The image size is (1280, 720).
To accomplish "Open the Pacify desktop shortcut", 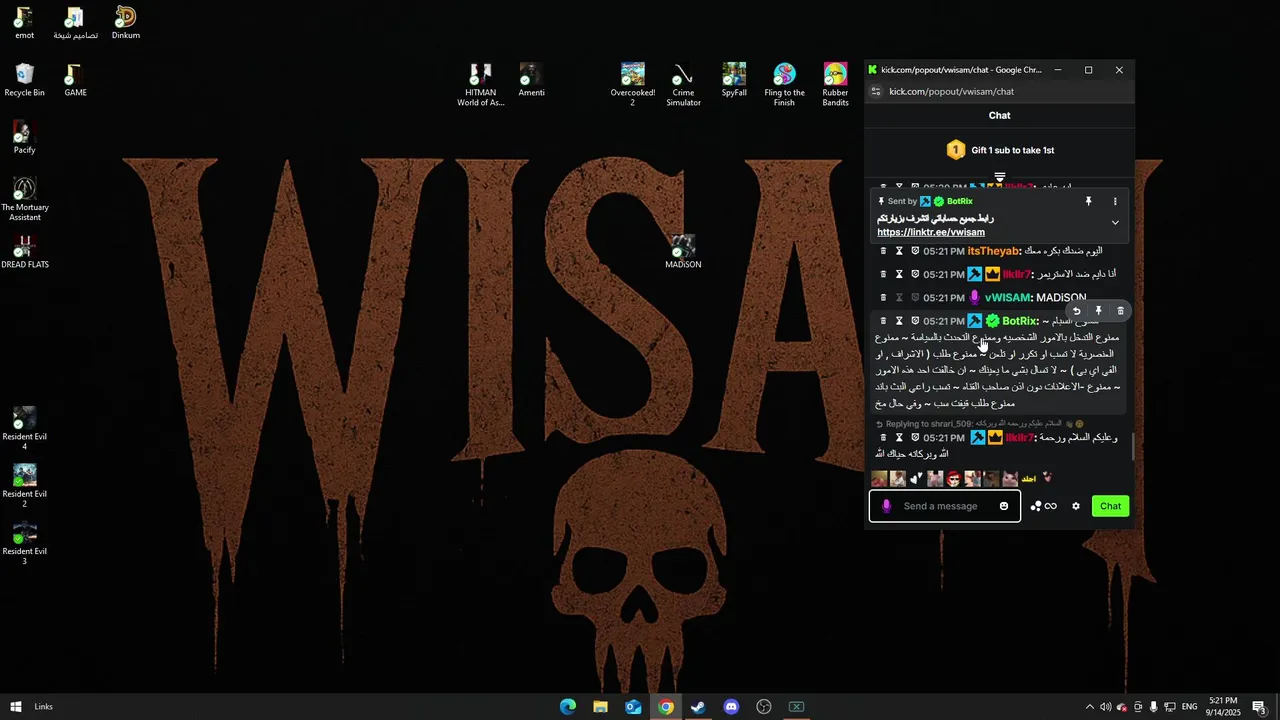I will [x=24, y=137].
